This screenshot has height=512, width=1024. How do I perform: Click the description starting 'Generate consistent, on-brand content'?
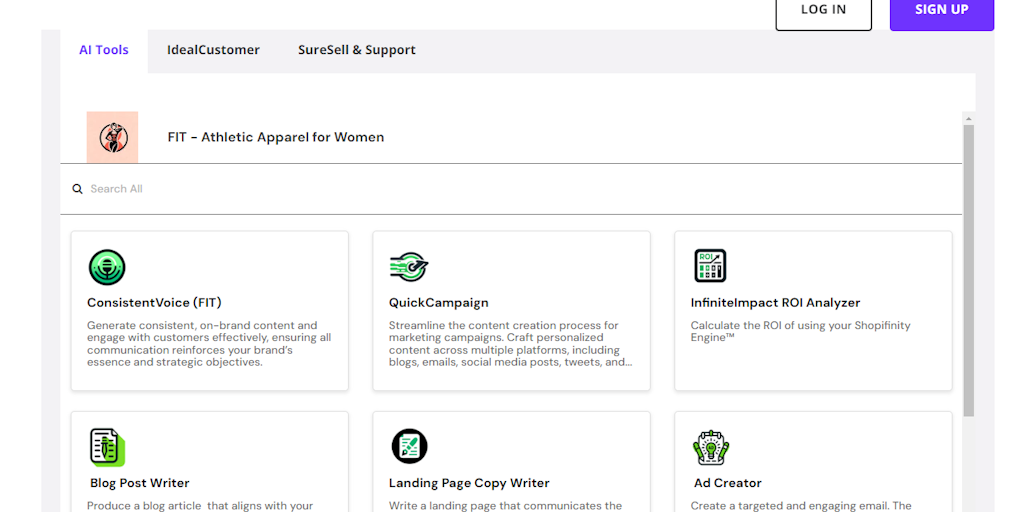[x=209, y=344]
